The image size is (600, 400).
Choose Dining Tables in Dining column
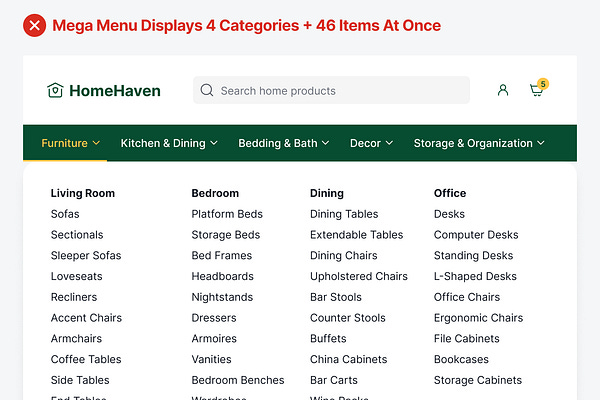(344, 214)
